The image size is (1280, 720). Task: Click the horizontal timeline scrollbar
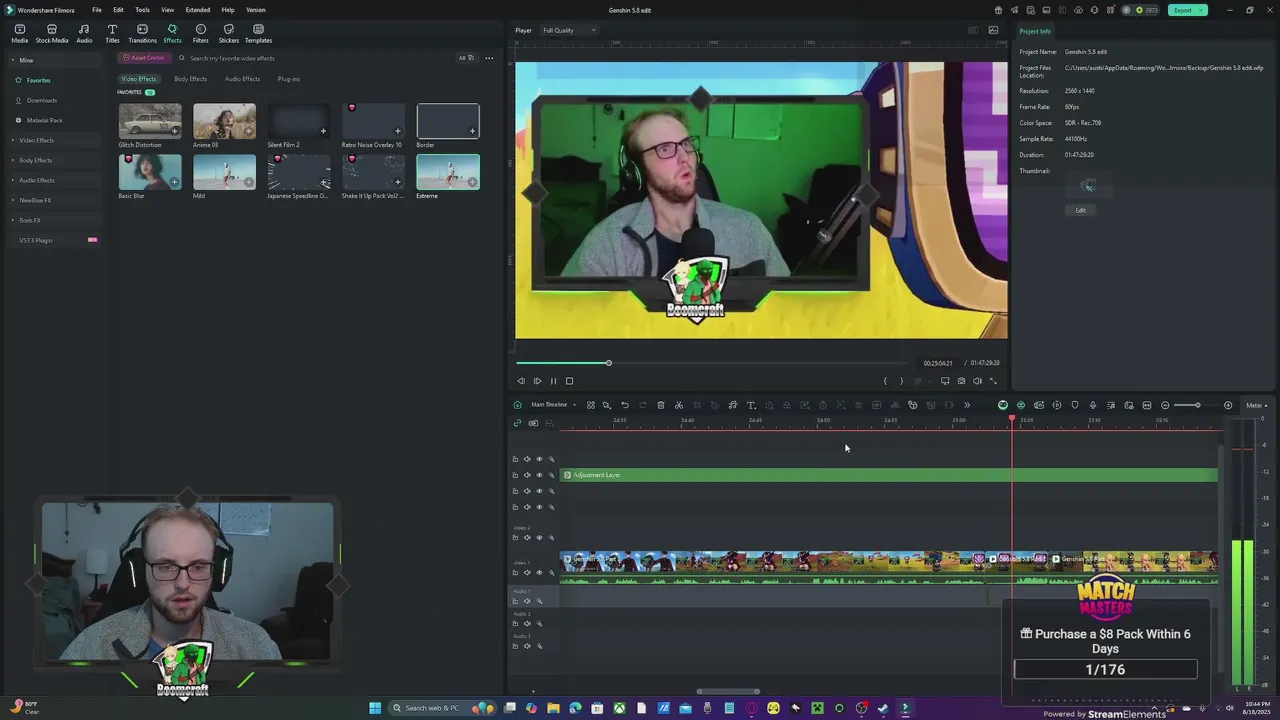point(728,691)
